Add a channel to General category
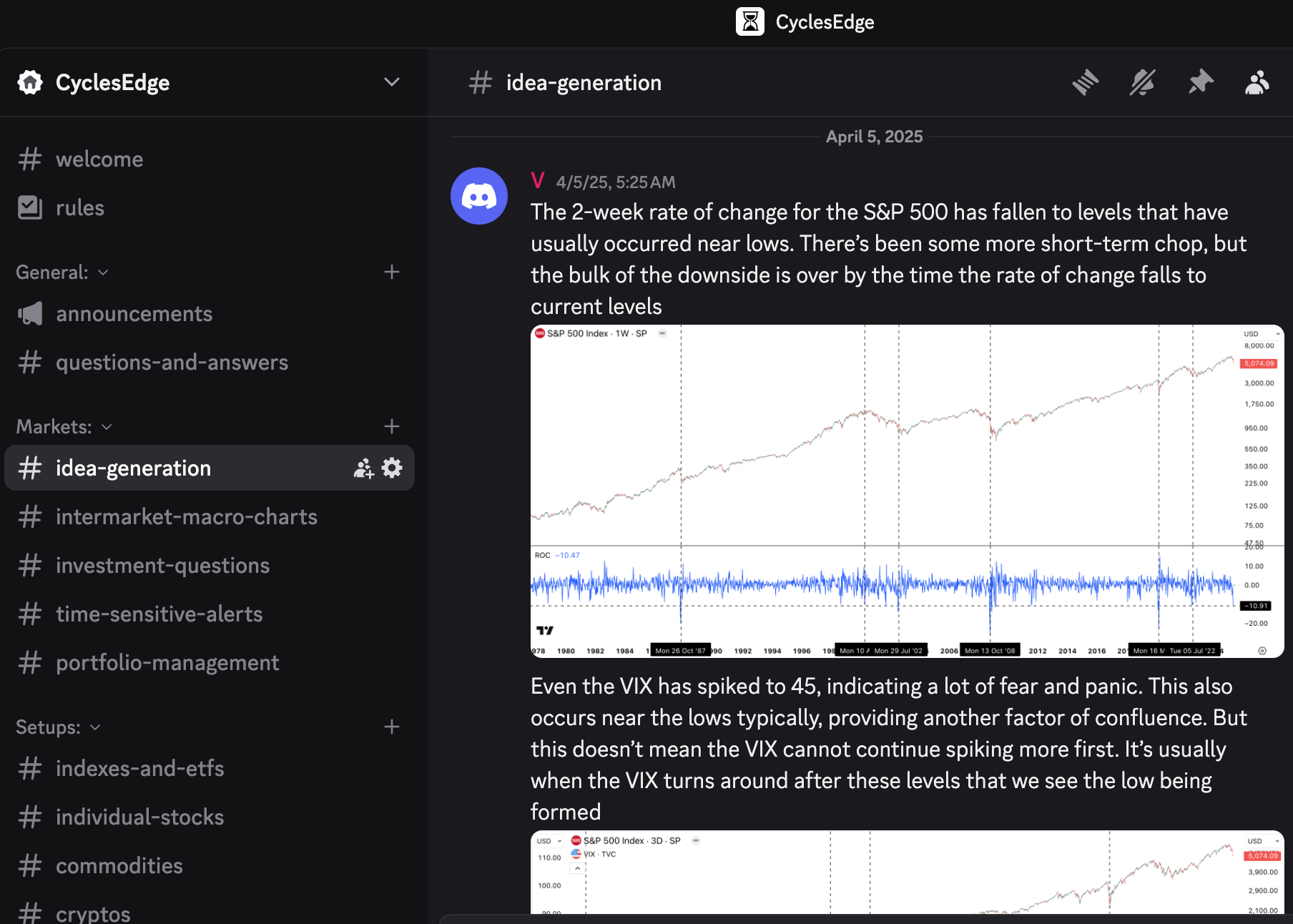1293x924 pixels. pyautogui.click(x=391, y=272)
